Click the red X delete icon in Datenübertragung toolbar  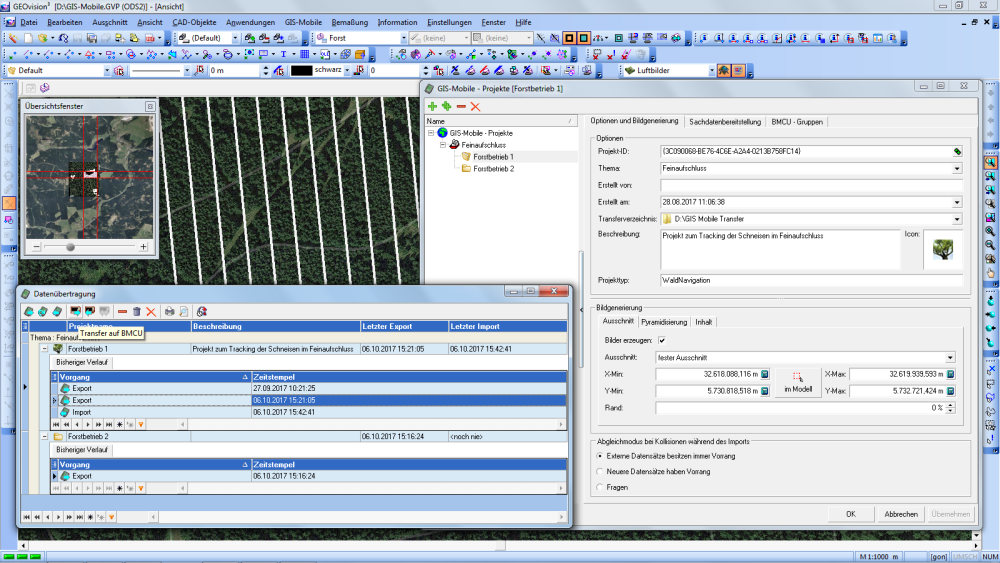pyautogui.click(x=151, y=312)
